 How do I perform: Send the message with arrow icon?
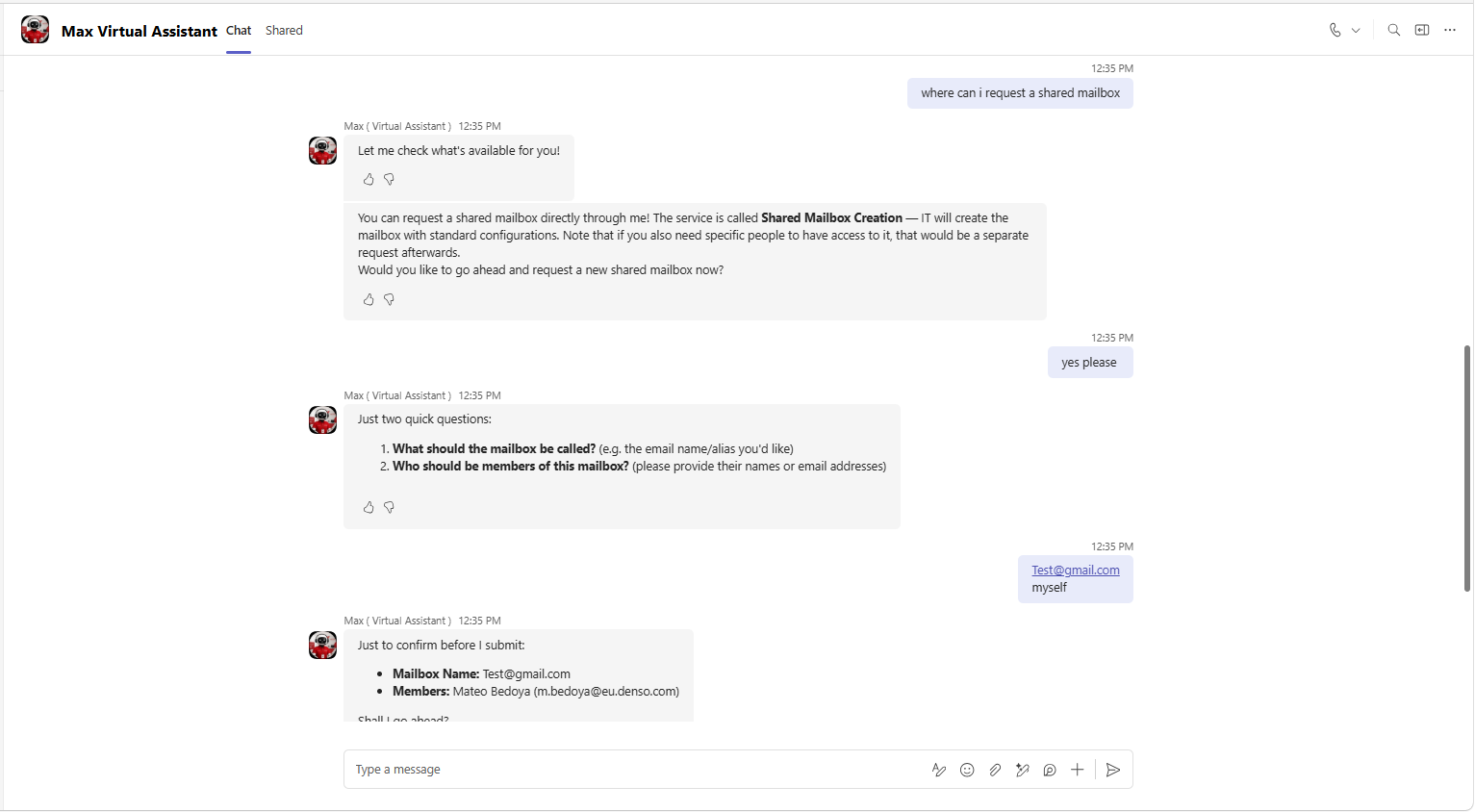(x=1113, y=770)
